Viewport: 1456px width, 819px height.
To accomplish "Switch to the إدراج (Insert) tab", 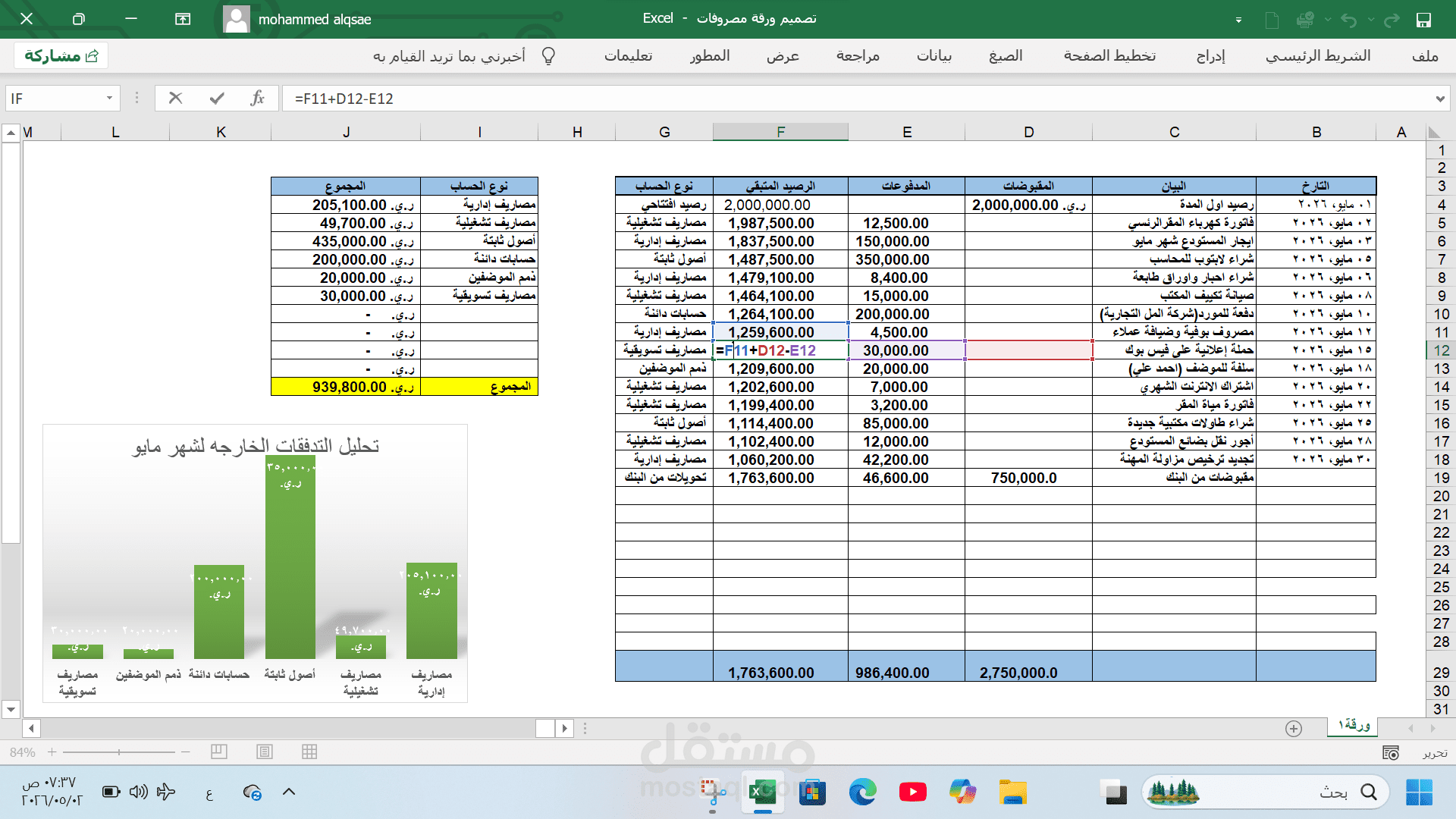I will 1211,56.
